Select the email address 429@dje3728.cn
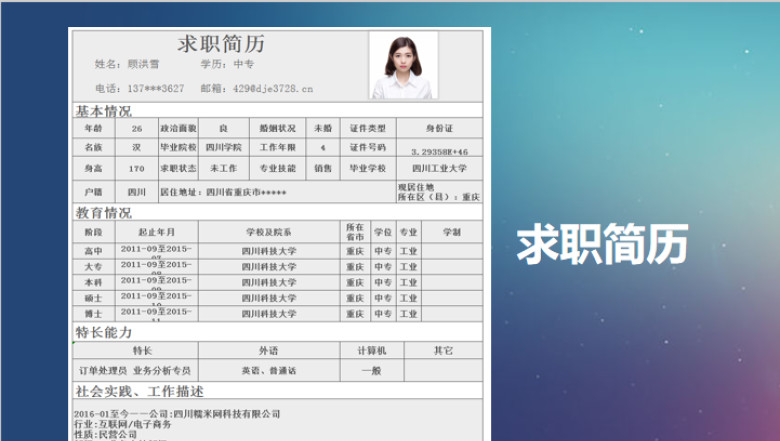 click(x=273, y=88)
